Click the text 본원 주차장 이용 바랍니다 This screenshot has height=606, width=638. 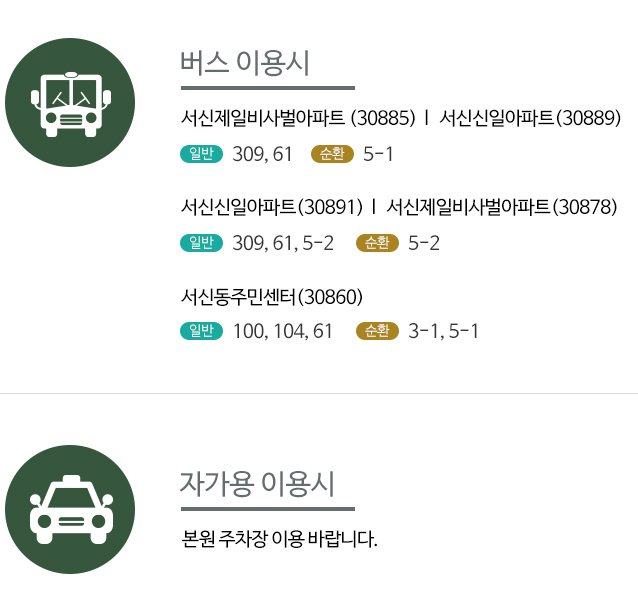click(279, 539)
